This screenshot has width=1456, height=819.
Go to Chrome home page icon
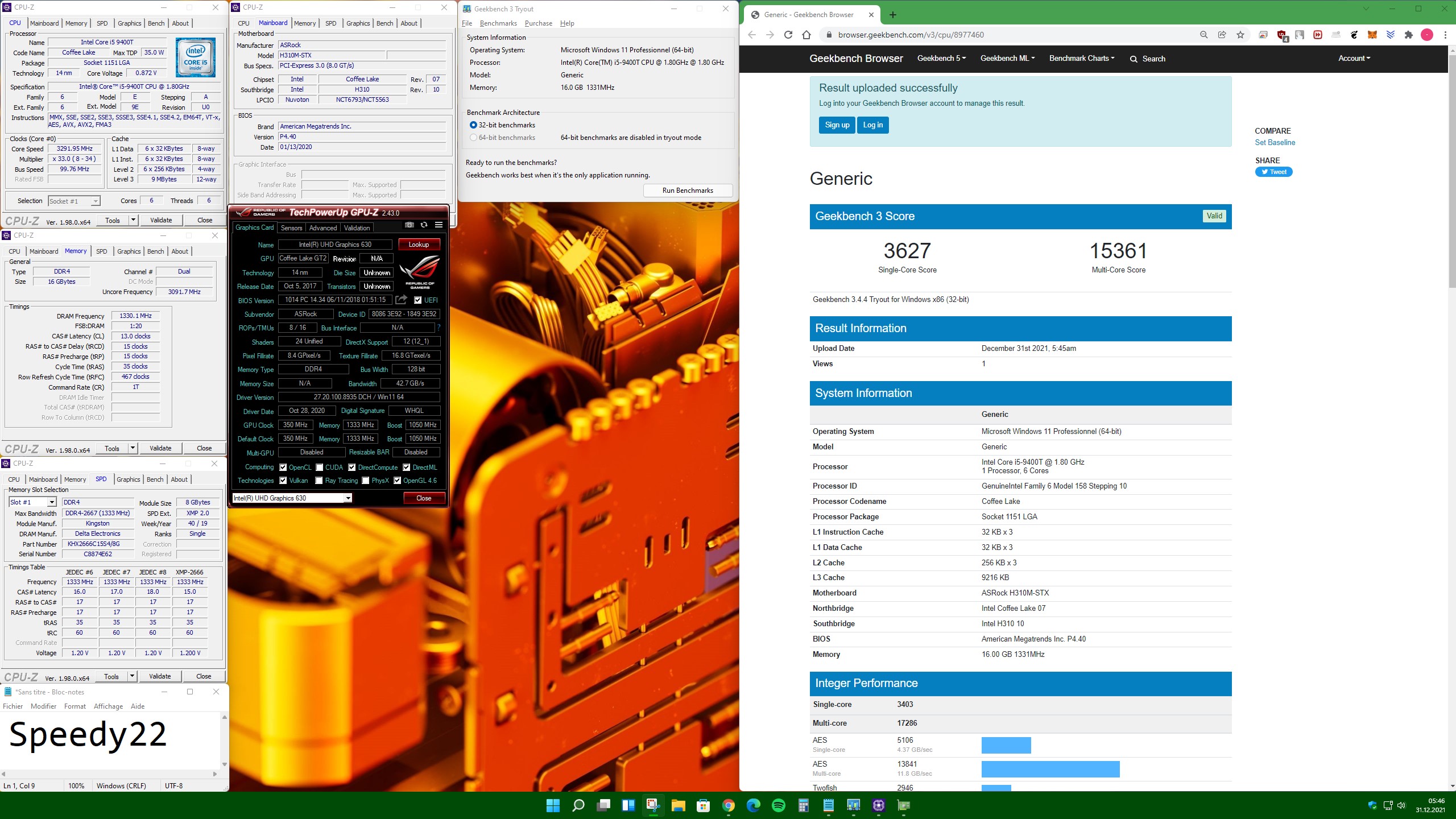pos(806,35)
